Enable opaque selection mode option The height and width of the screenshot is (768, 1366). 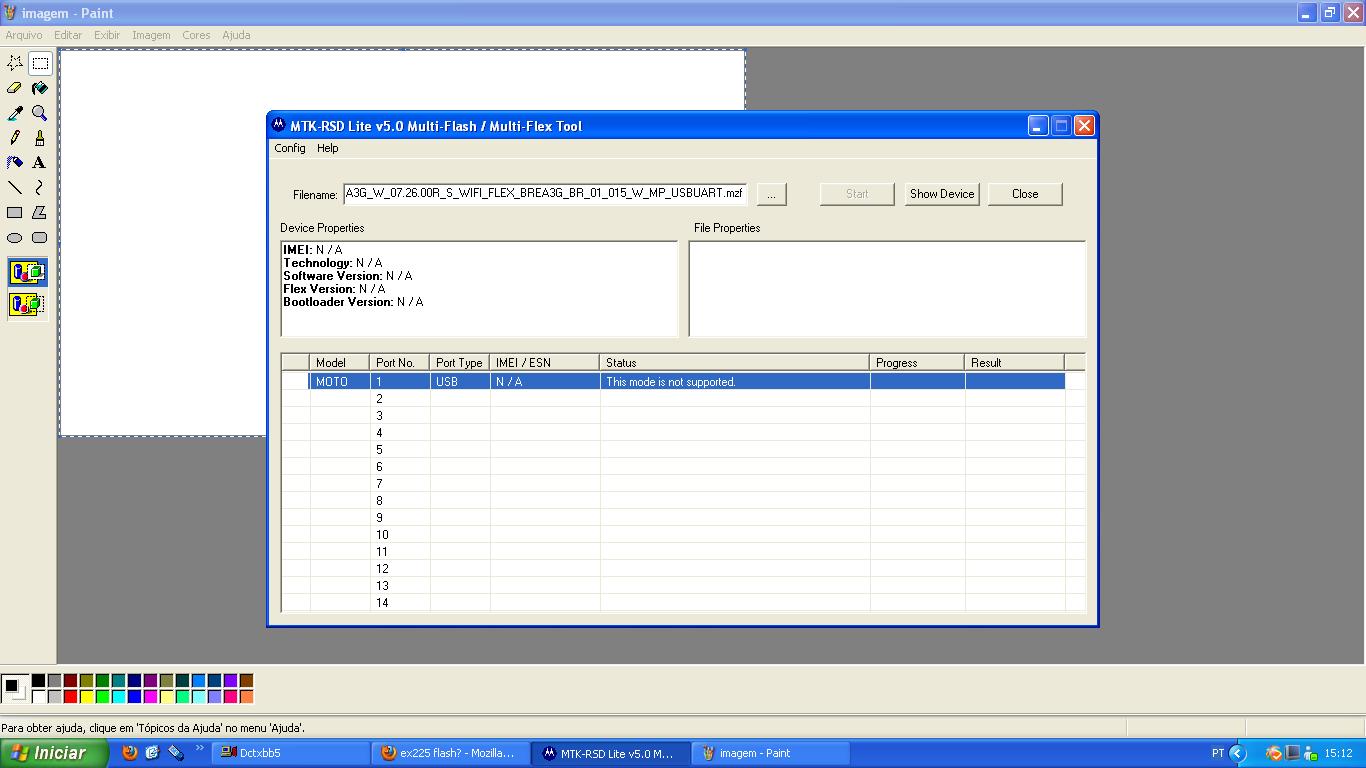pos(28,271)
